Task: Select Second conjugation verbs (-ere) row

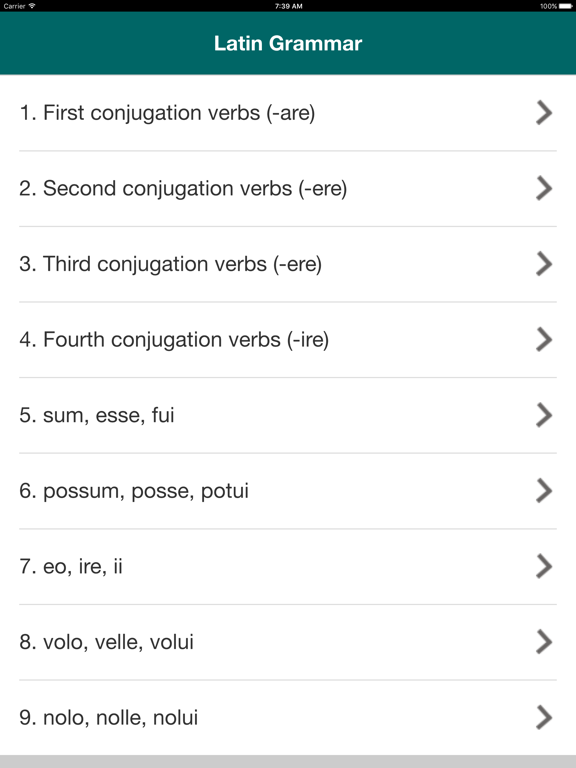Action: tap(288, 189)
